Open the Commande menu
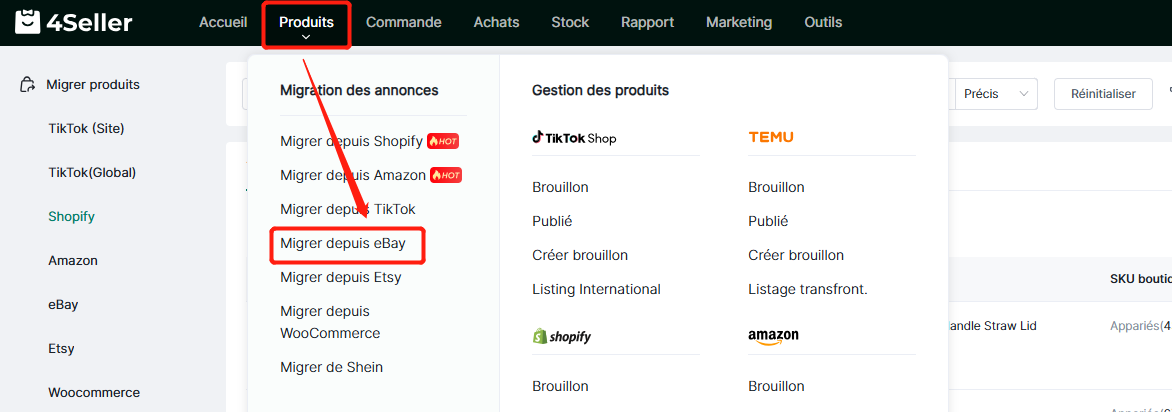 (x=404, y=22)
